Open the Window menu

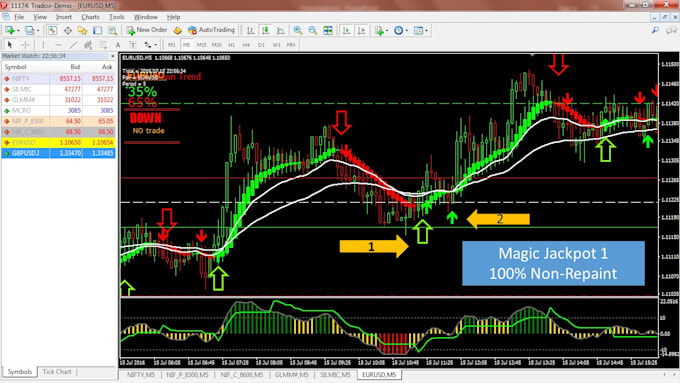(145, 17)
